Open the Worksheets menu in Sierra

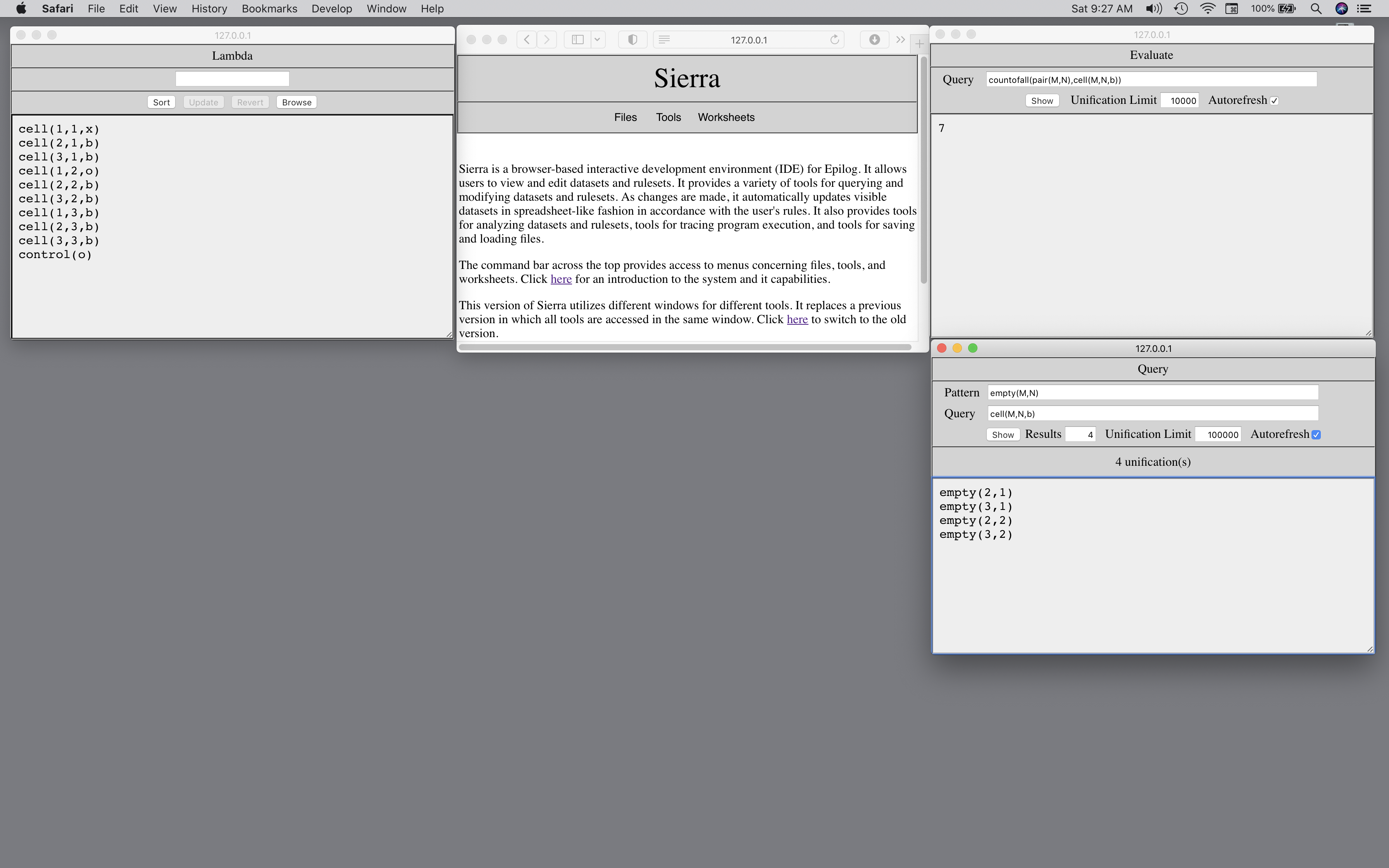point(726,118)
